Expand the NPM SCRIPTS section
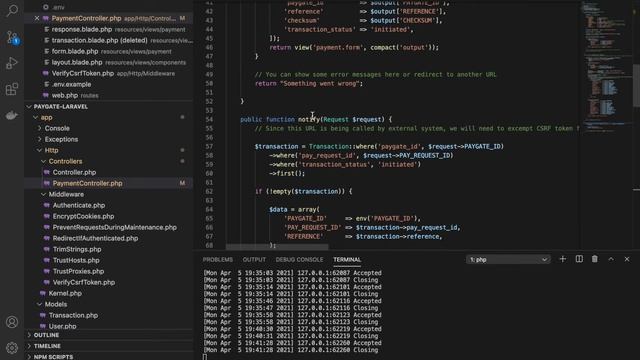 point(109,357)
